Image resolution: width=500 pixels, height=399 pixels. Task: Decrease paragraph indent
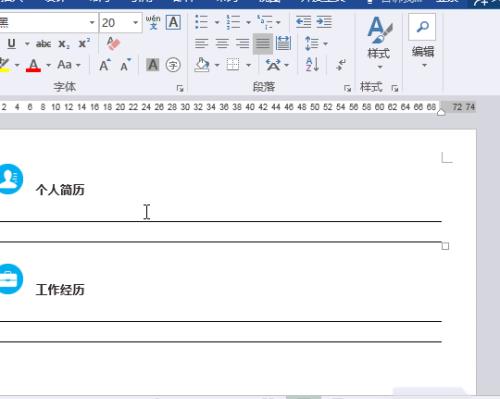(303, 22)
